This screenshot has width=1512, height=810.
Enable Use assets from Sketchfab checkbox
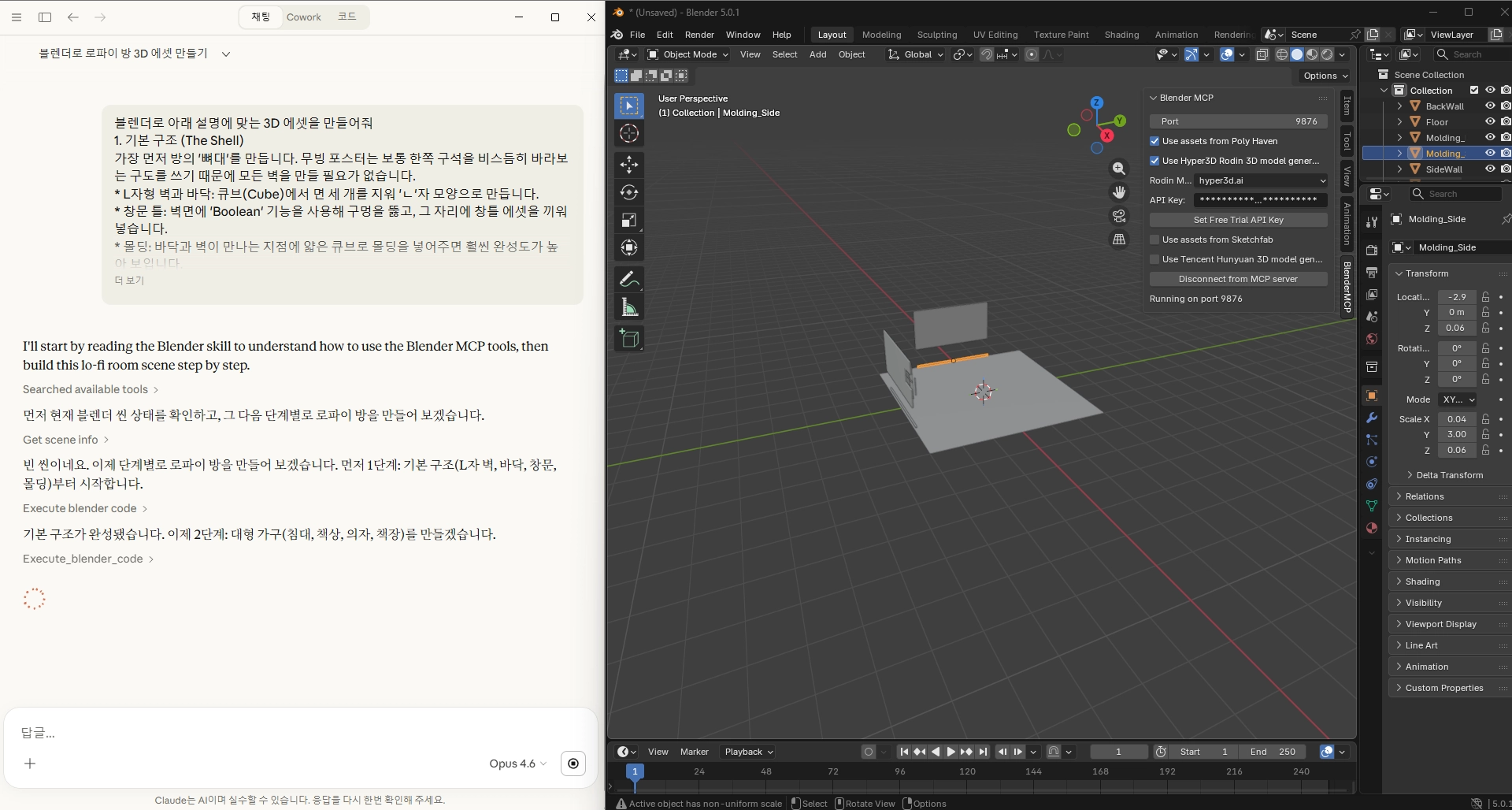1154,240
